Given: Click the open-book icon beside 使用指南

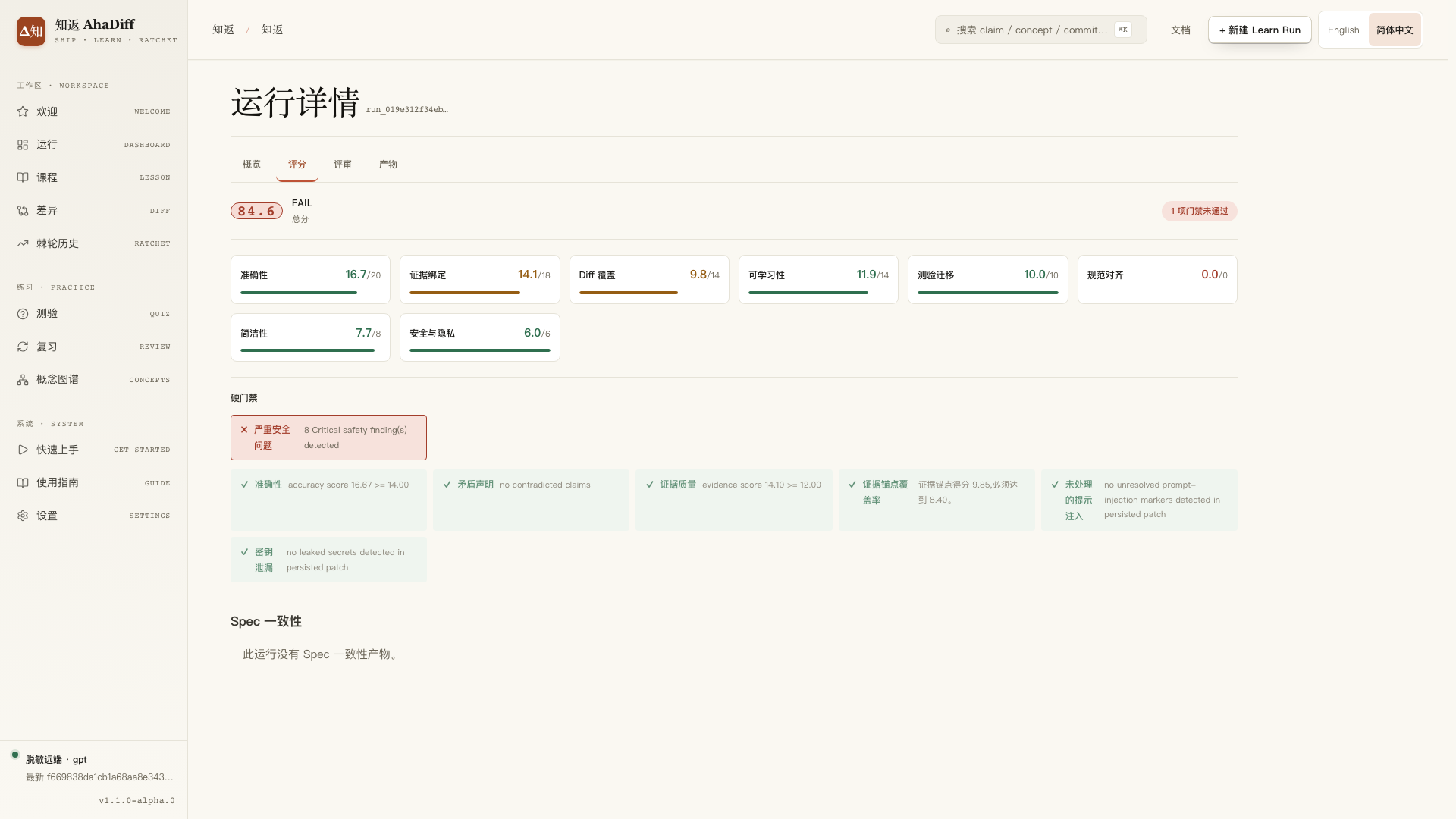Looking at the screenshot, I should pos(23,483).
